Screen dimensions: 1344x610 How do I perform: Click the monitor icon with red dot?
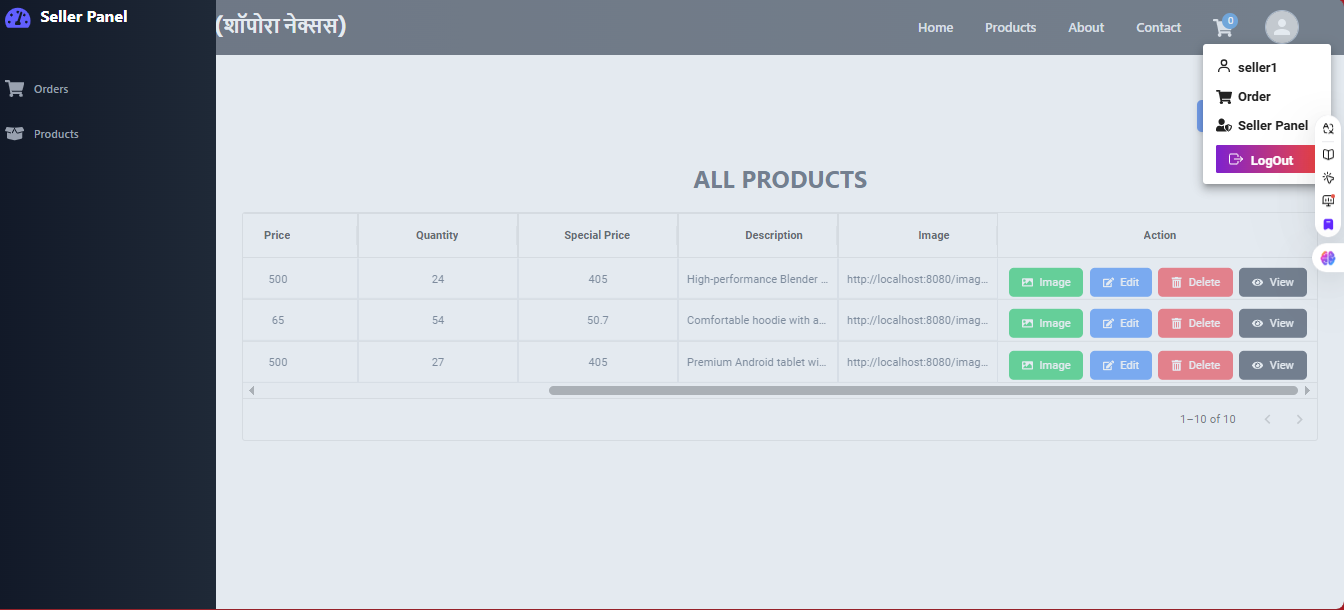click(x=1328, y=201)
